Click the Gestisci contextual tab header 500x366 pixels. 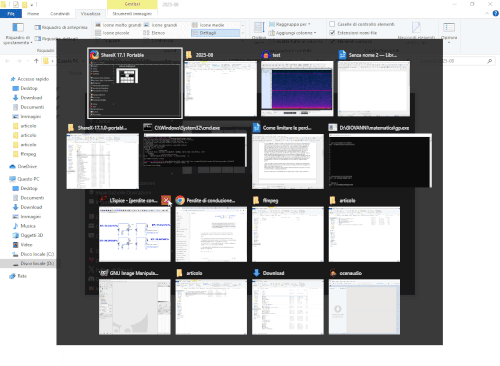pos(132,4)
